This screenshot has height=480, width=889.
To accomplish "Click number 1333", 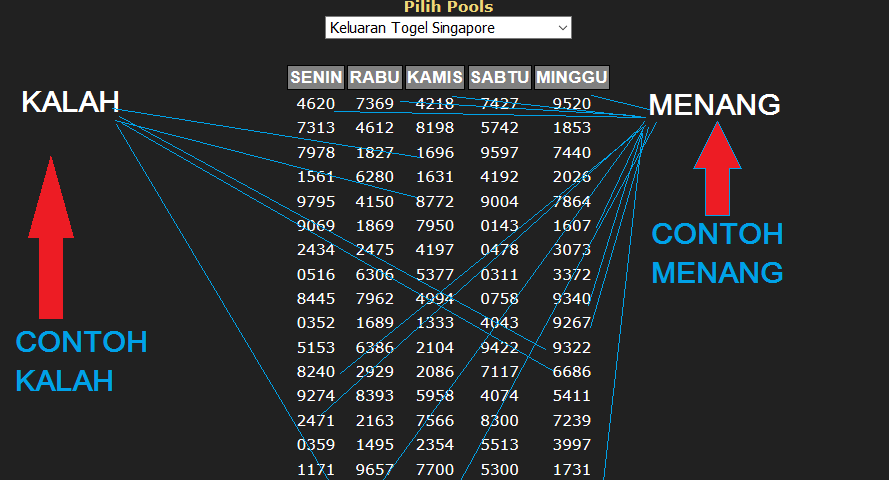I will click(x=435, y=323).
